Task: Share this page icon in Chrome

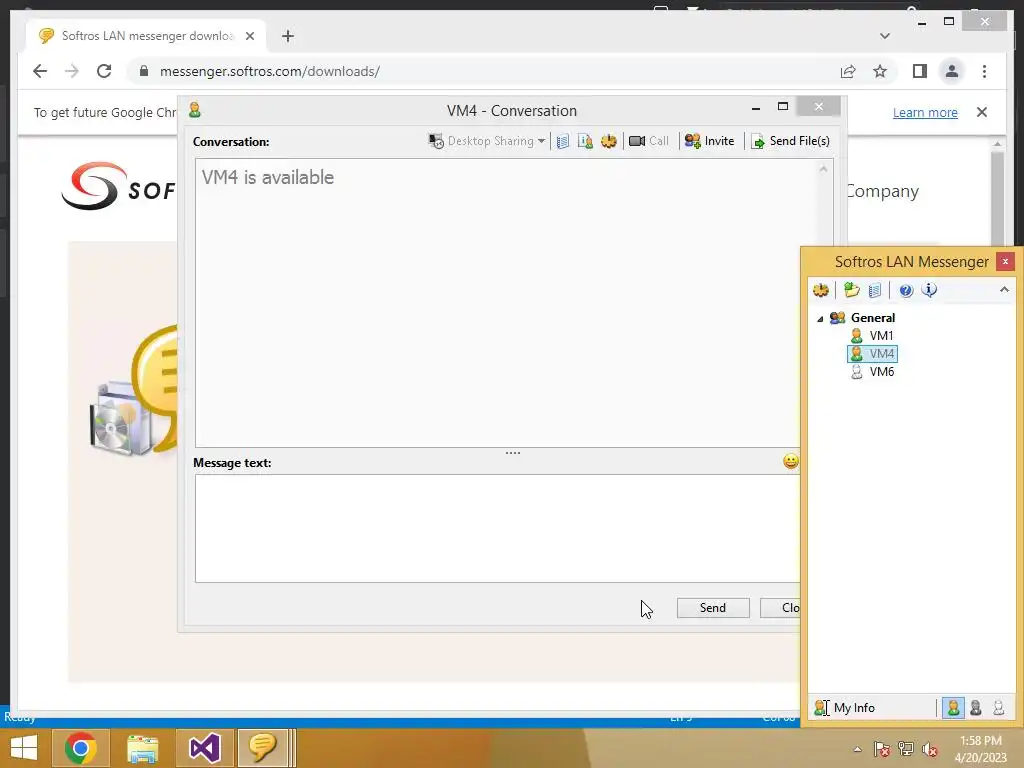Action: [848, 71]
